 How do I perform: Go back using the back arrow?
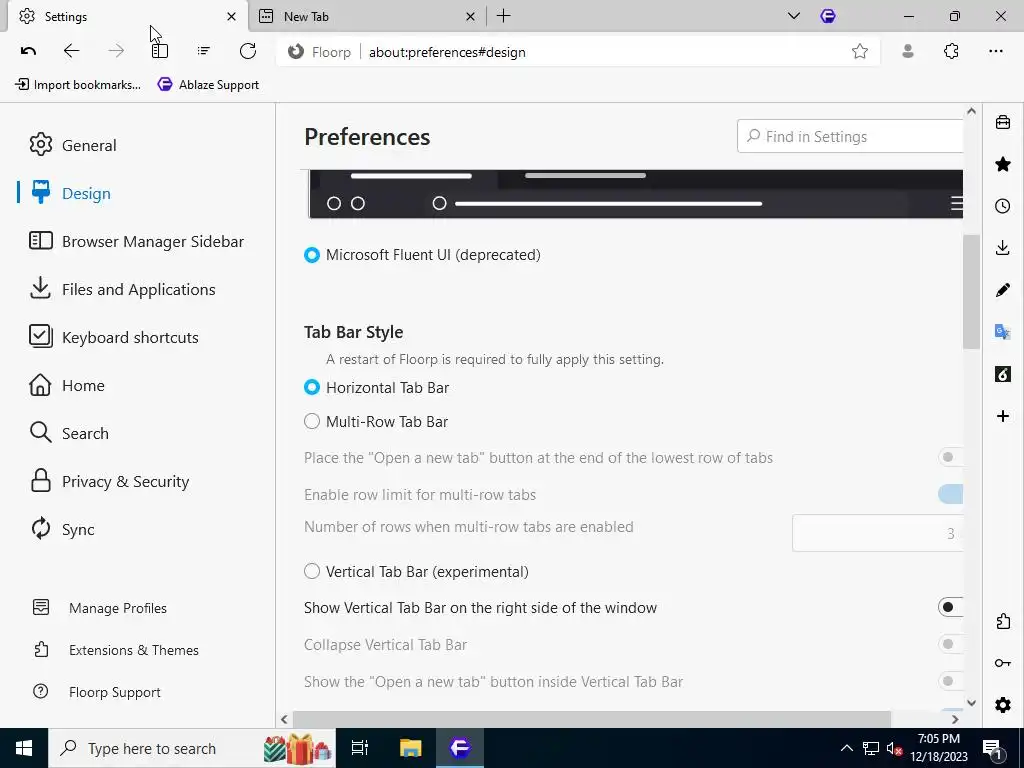click(71, 51)
